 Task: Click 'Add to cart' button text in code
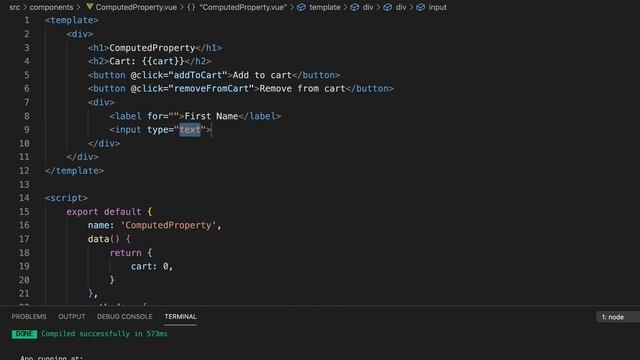pos(262,75)
